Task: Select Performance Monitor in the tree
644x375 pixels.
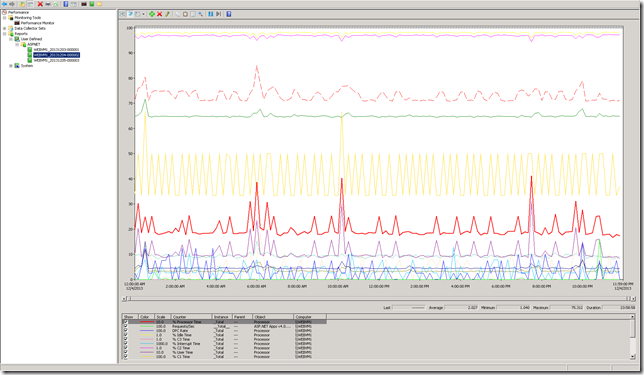Action: (38, 23)
